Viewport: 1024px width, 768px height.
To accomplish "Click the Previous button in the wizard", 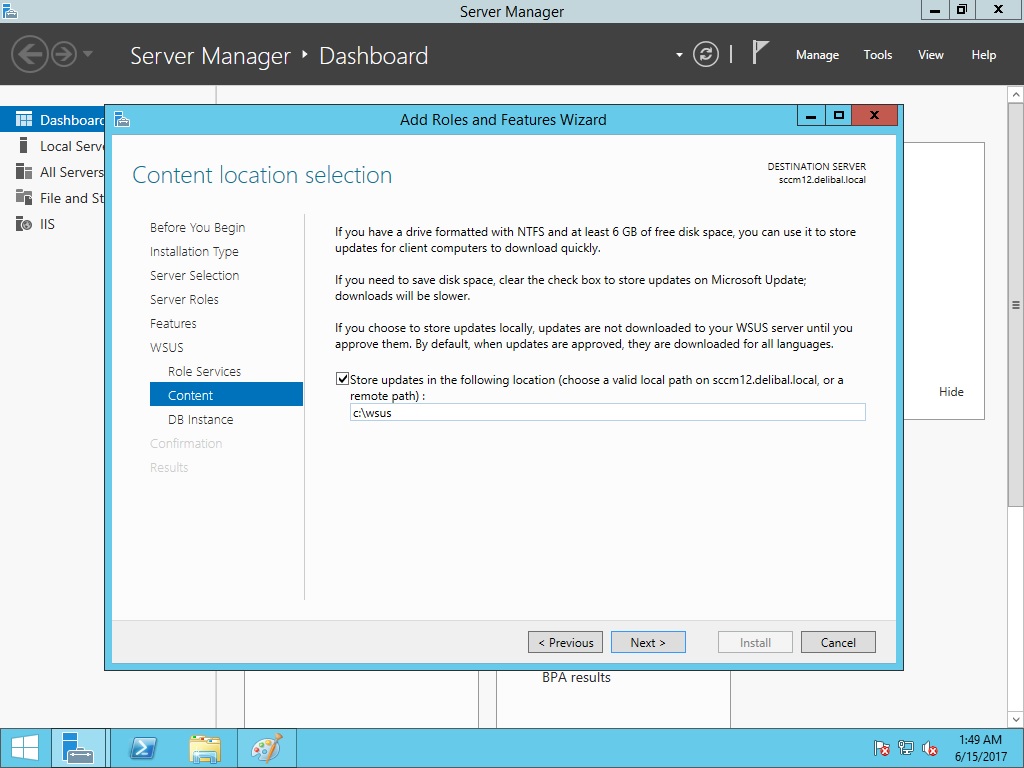I will [x=565, y=642].
